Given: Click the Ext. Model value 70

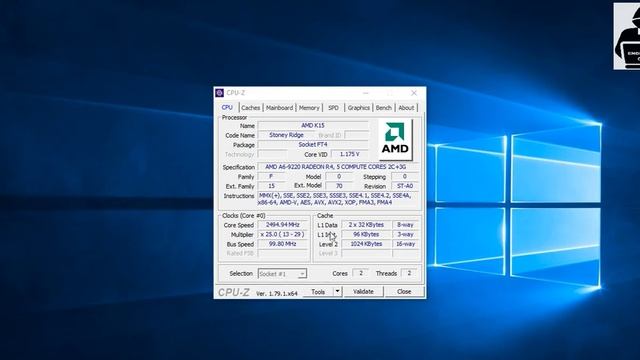Looking at the screenshot, I should tap(339, 186).
